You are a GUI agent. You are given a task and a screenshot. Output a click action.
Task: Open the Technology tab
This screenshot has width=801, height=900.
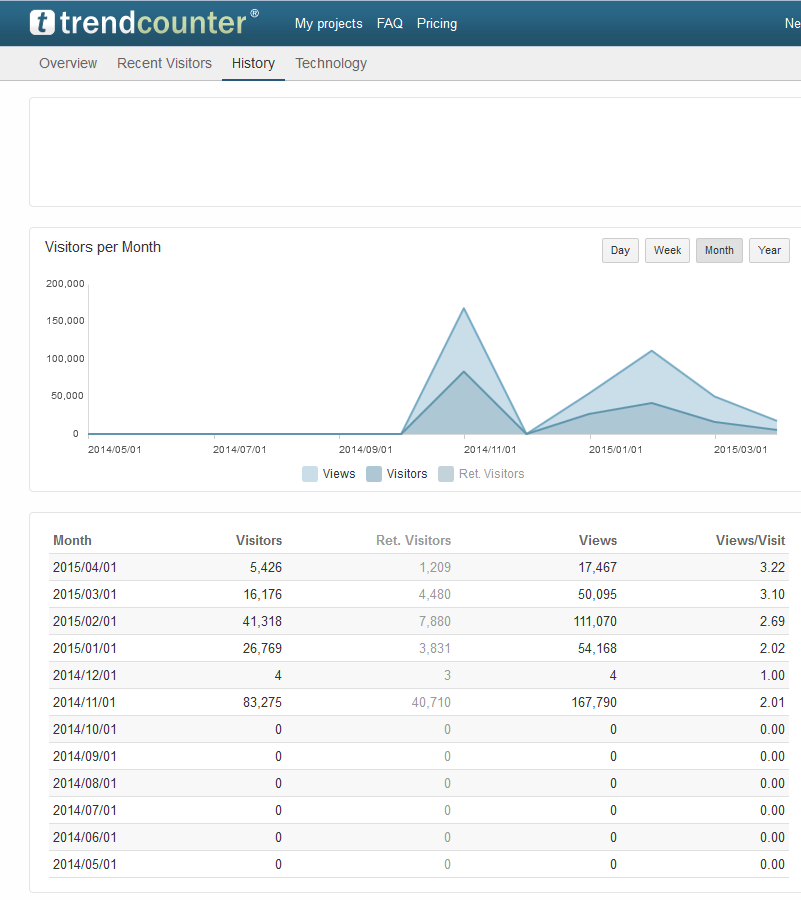coord(331,63)
